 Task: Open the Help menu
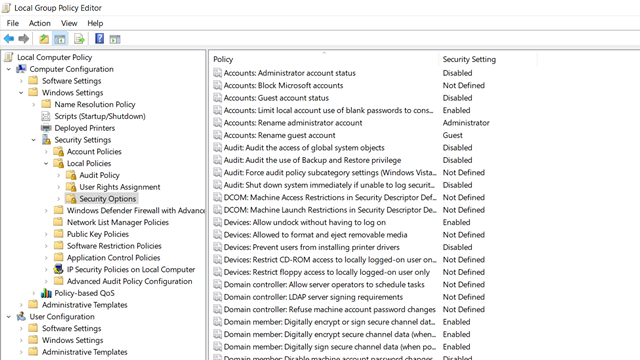click(x=95, y=23)
